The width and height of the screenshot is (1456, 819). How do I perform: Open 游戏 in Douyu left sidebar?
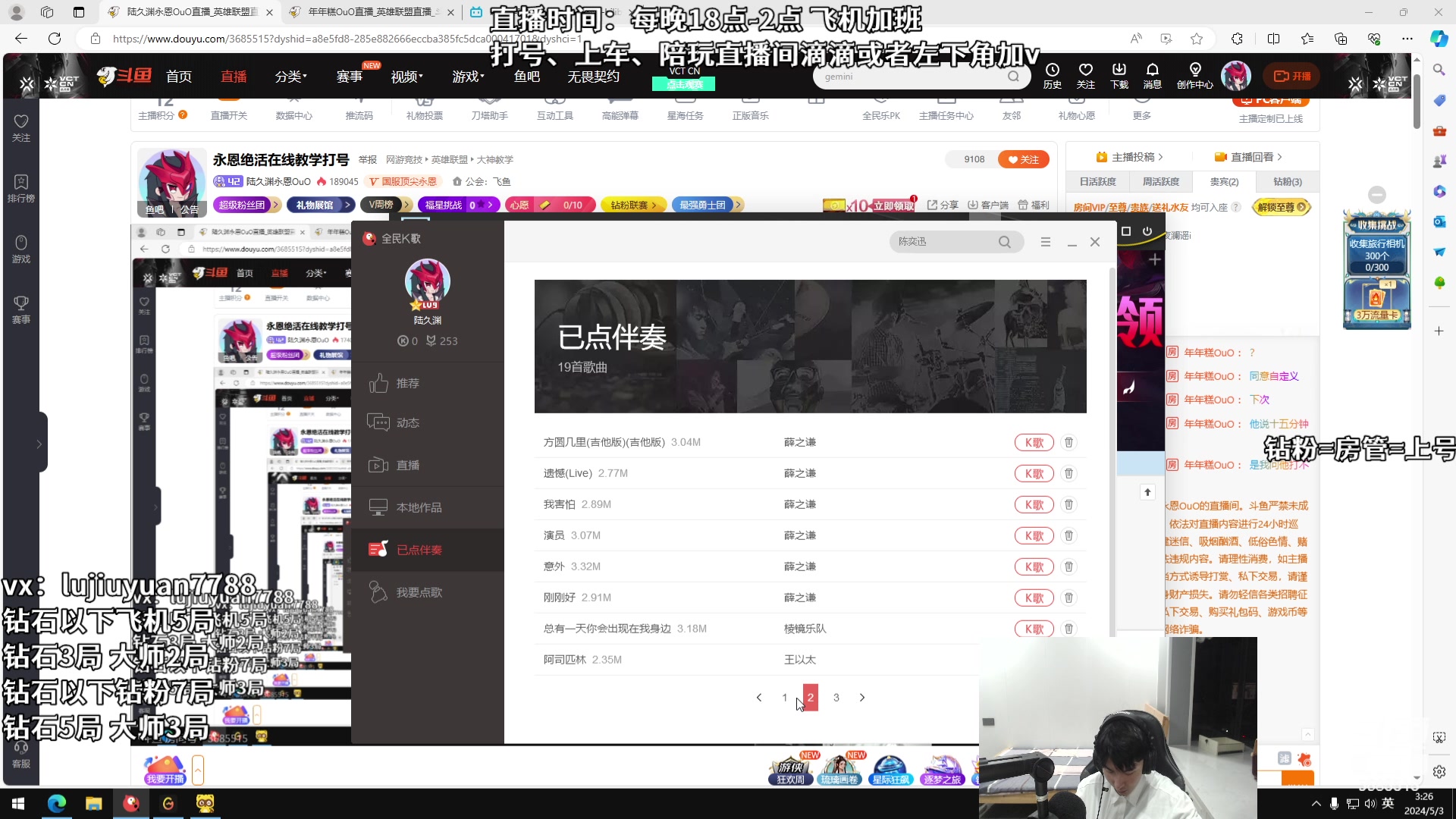(21, 249)
